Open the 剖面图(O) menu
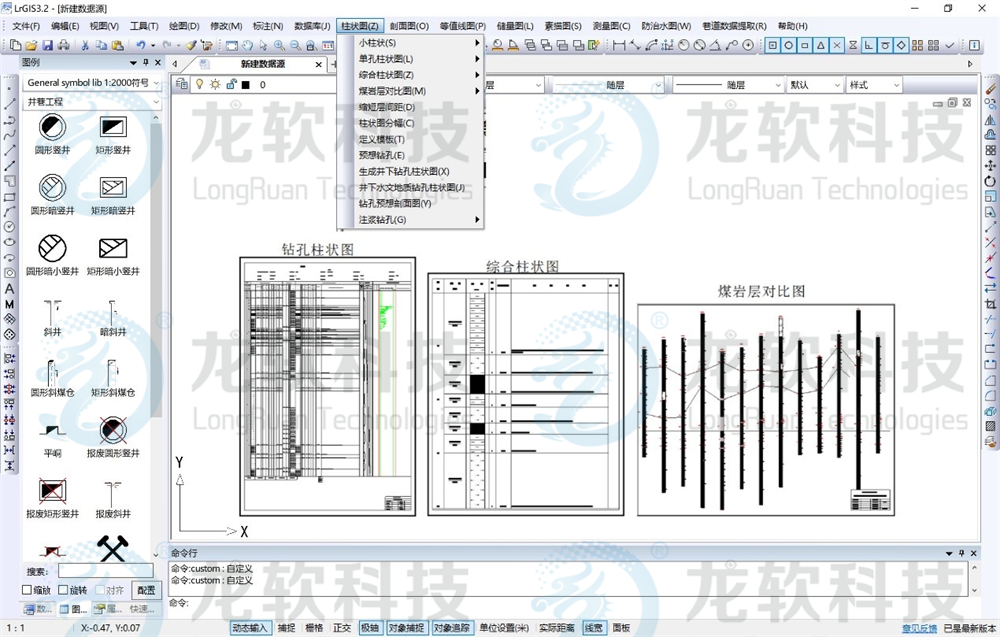1000x637 pixels. [408, 26]
